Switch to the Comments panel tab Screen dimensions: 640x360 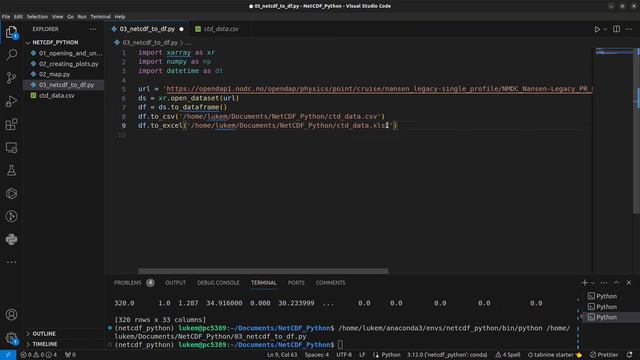click(x=330, y=283)
